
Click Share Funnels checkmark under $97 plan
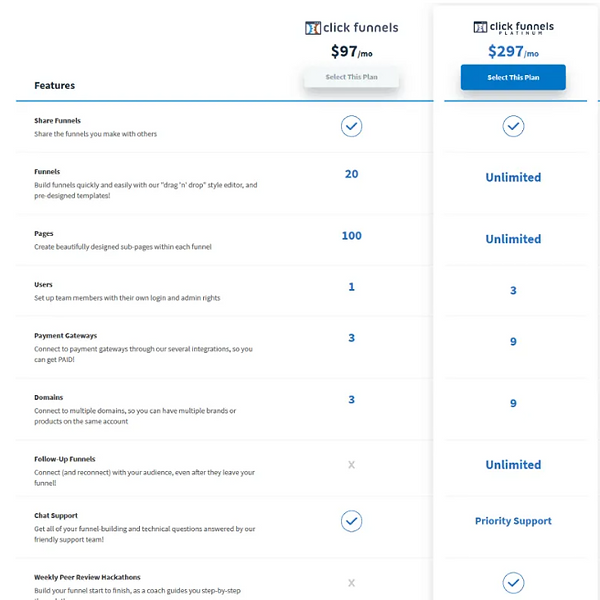click(x=351, y=126)
